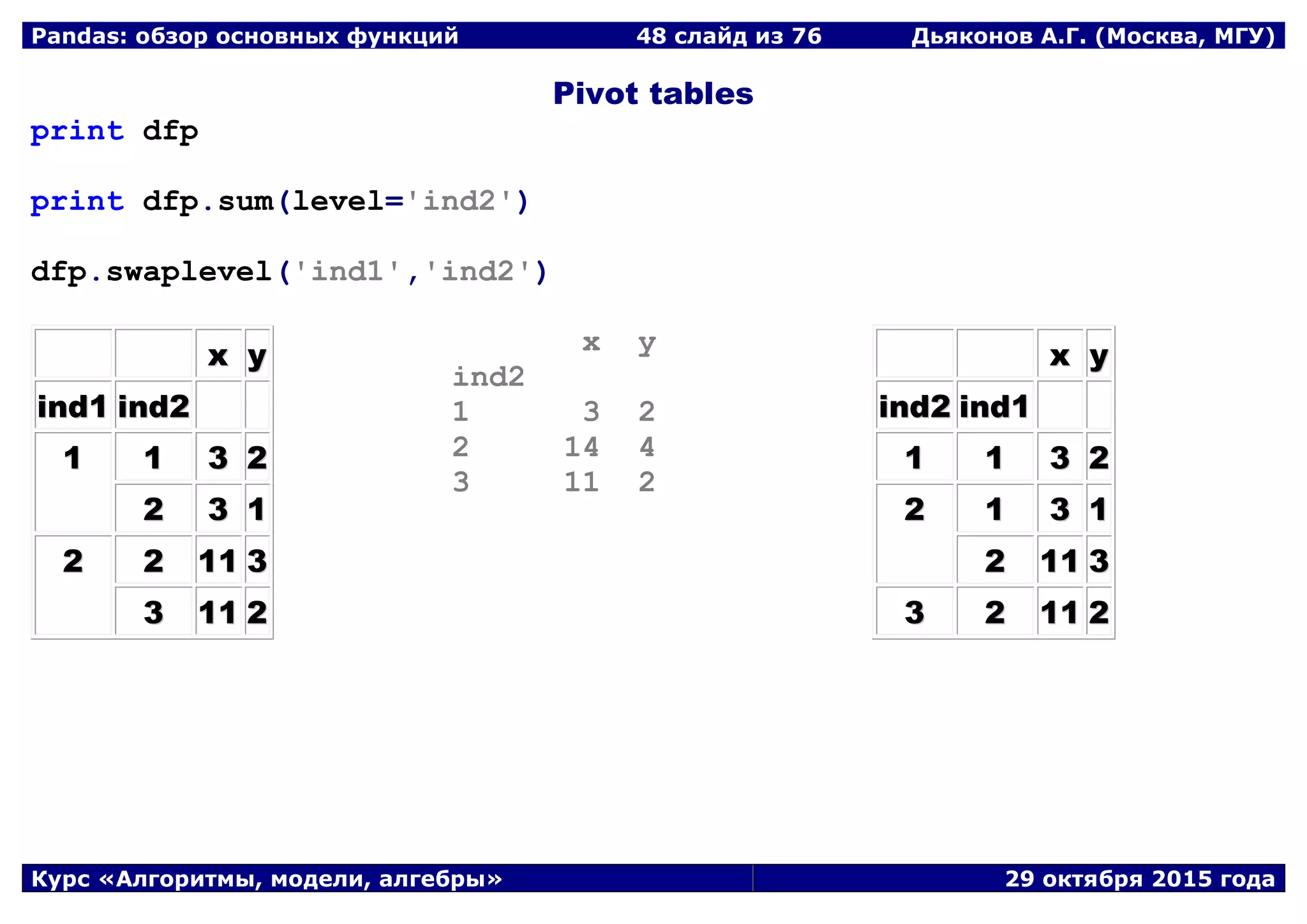Click the value 14 in the middle output

(x=581, y=447)
